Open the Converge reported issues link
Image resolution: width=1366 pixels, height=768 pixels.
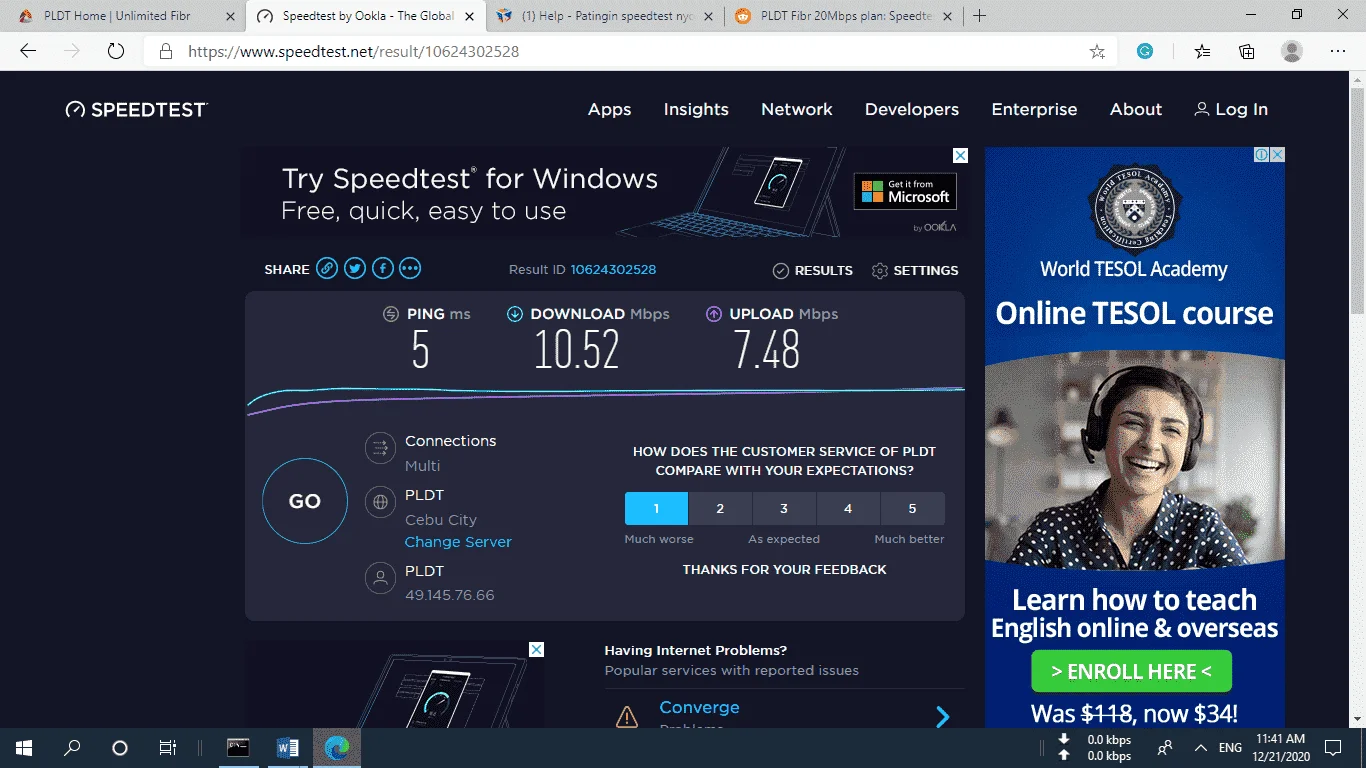click(x=699, y=708)
